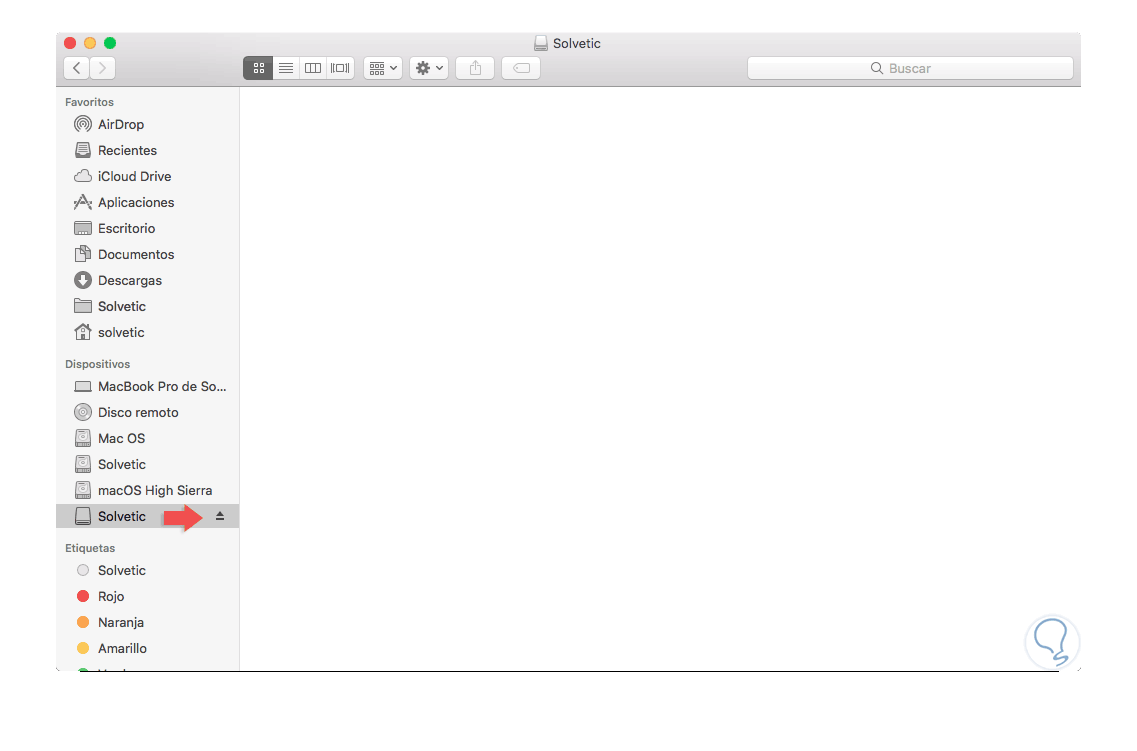Filter by the Naranja tag

pyautogui.click(x=147, y=623)
